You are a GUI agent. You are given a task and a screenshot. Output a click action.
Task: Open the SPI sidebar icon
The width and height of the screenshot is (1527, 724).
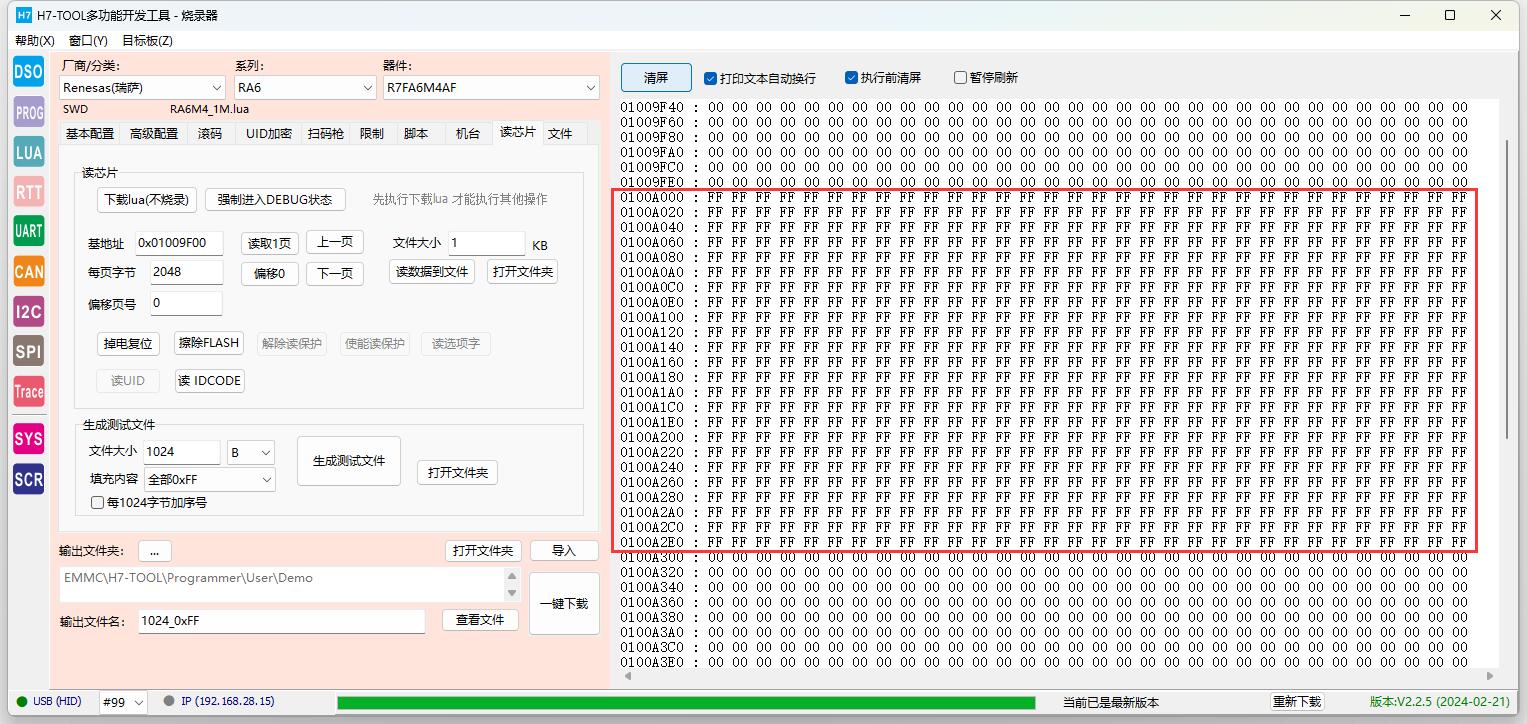pyautogui.click(x=28, y=351)
